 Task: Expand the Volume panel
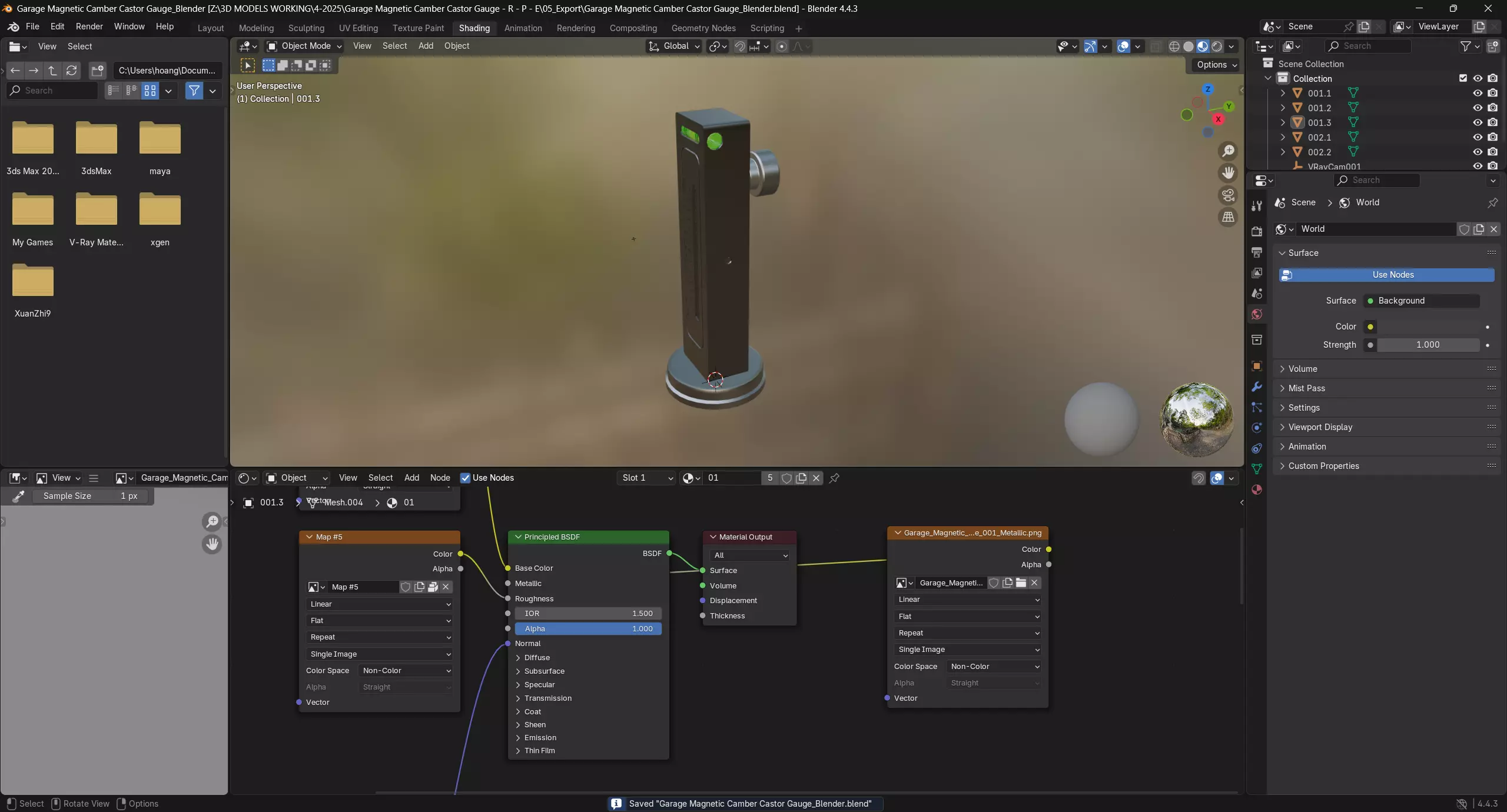pyautogui.click(x=1302, y=369)
